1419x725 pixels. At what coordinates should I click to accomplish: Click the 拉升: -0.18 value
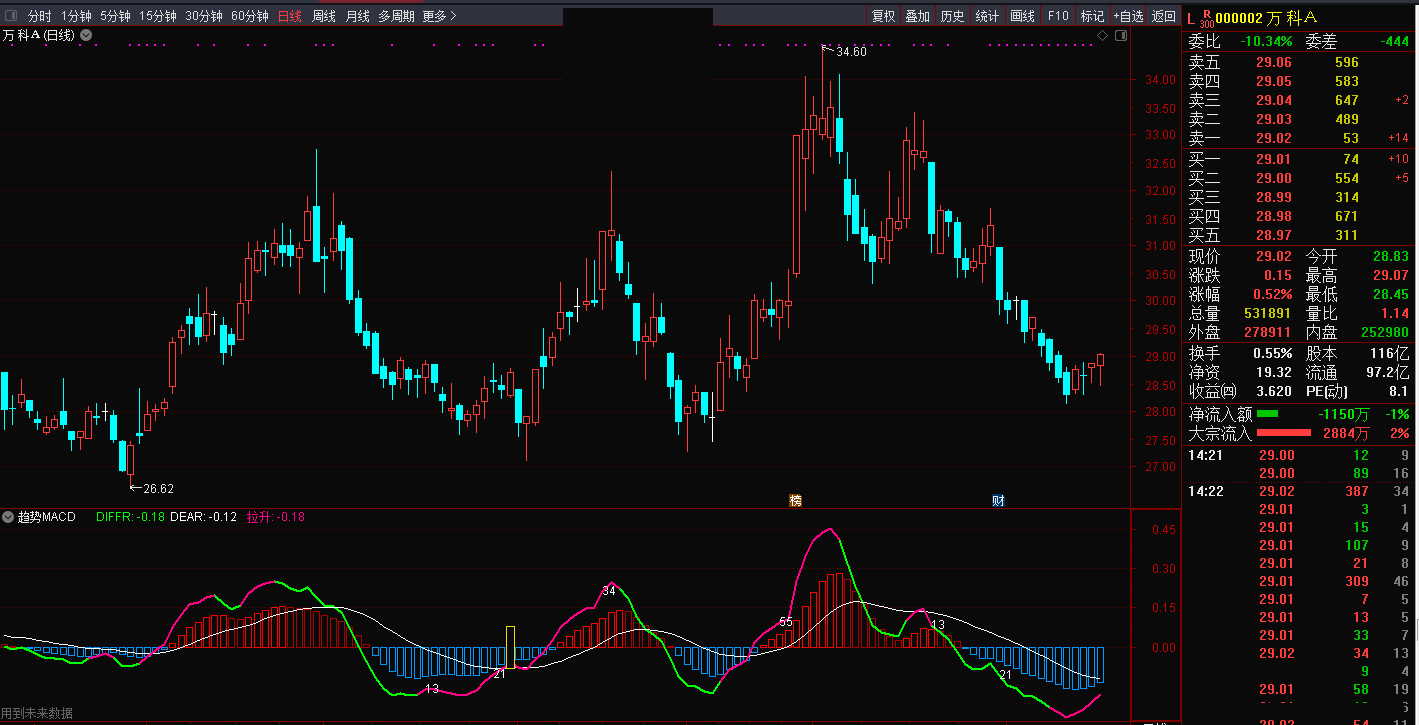(x=276, y=517)
